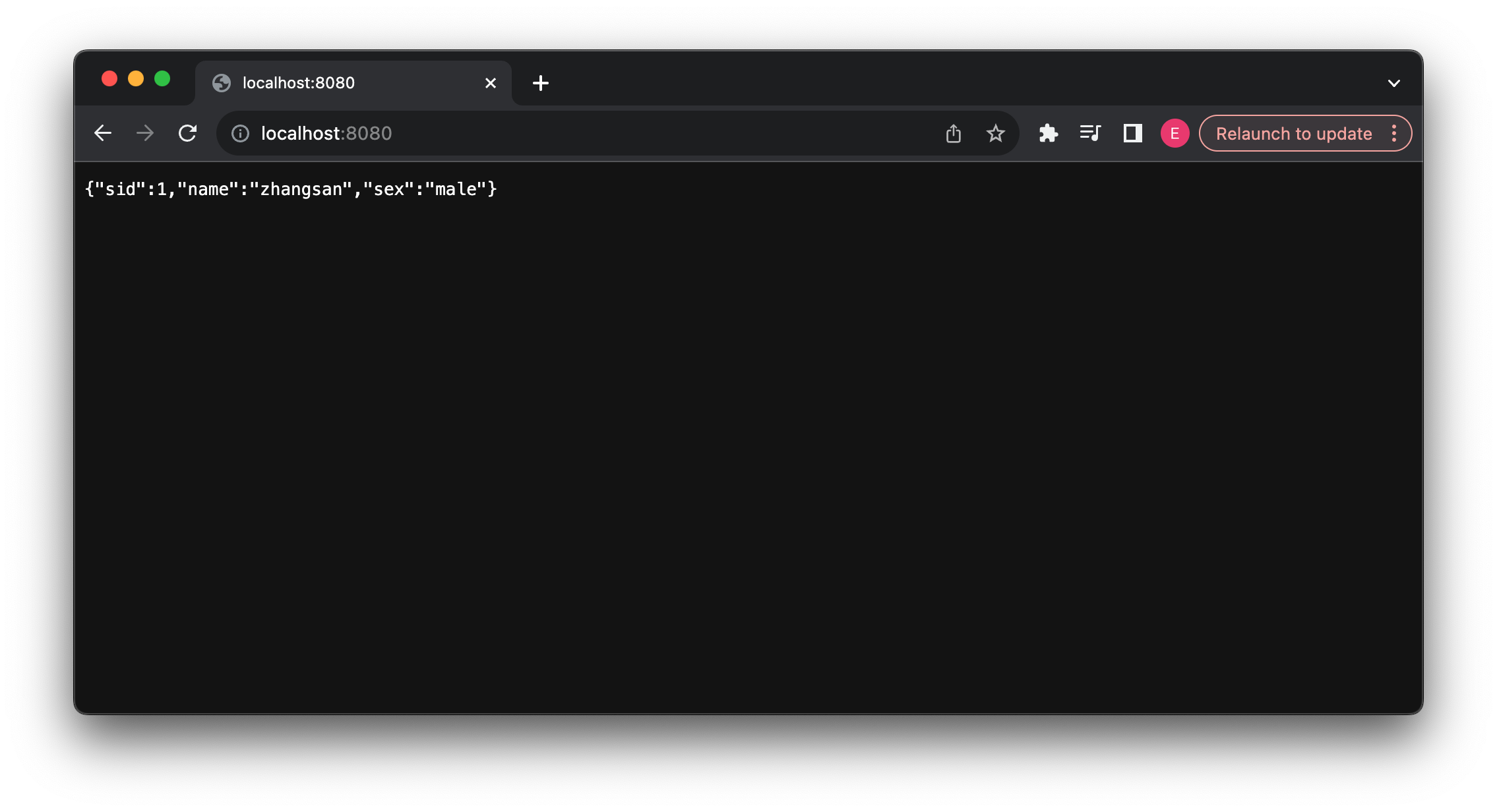Screen dimensions: 1497x812
Task: Click the more options three-dot icon
Action: pos(1396,133)
